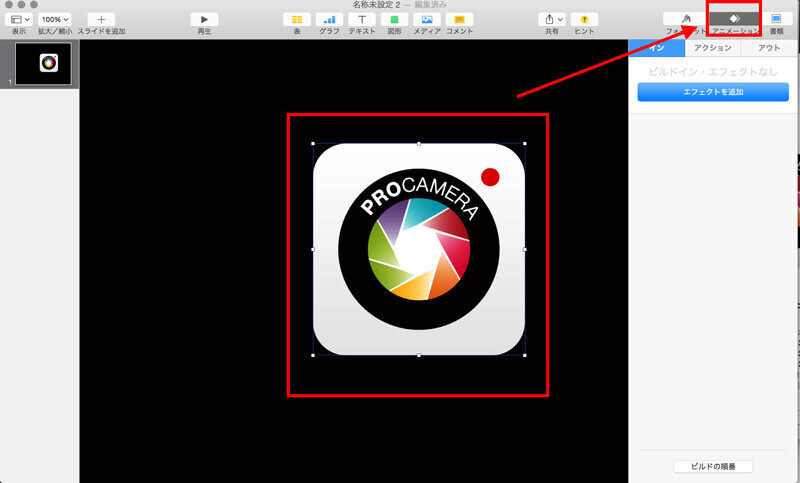Click the 名称未設定 2 document title

pyautogui.click(x=377, y=5)
